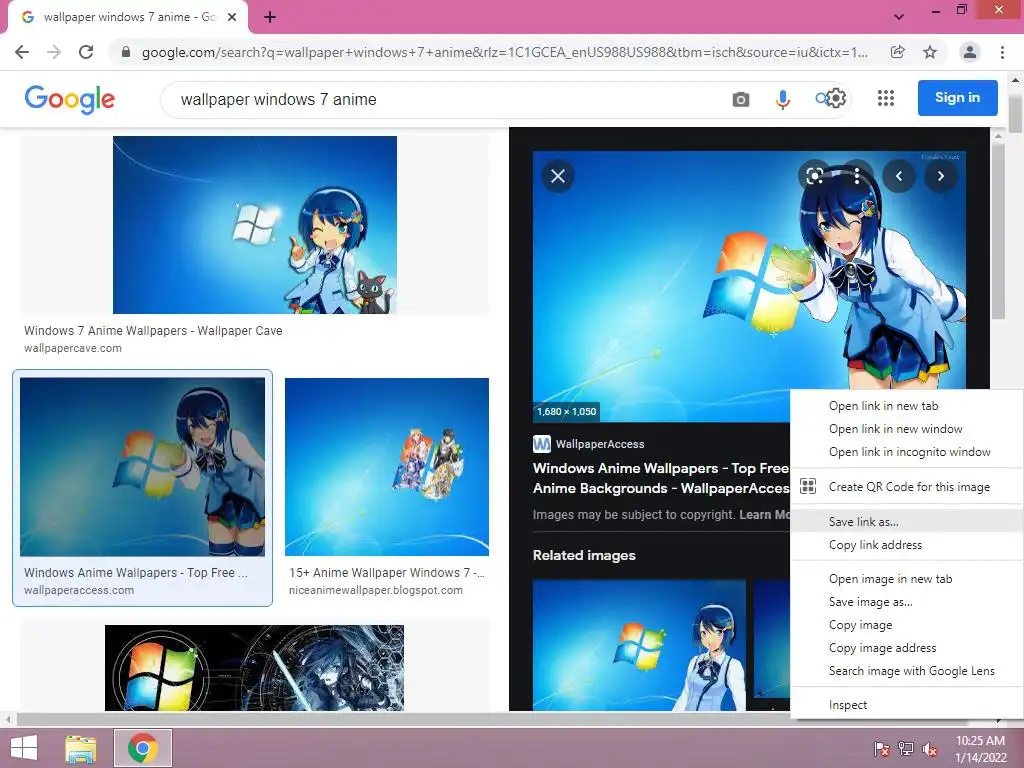1024x768 pixels.
Task: Click the niceanimewallpaper.blogspot.com caption
Action: 376,590
